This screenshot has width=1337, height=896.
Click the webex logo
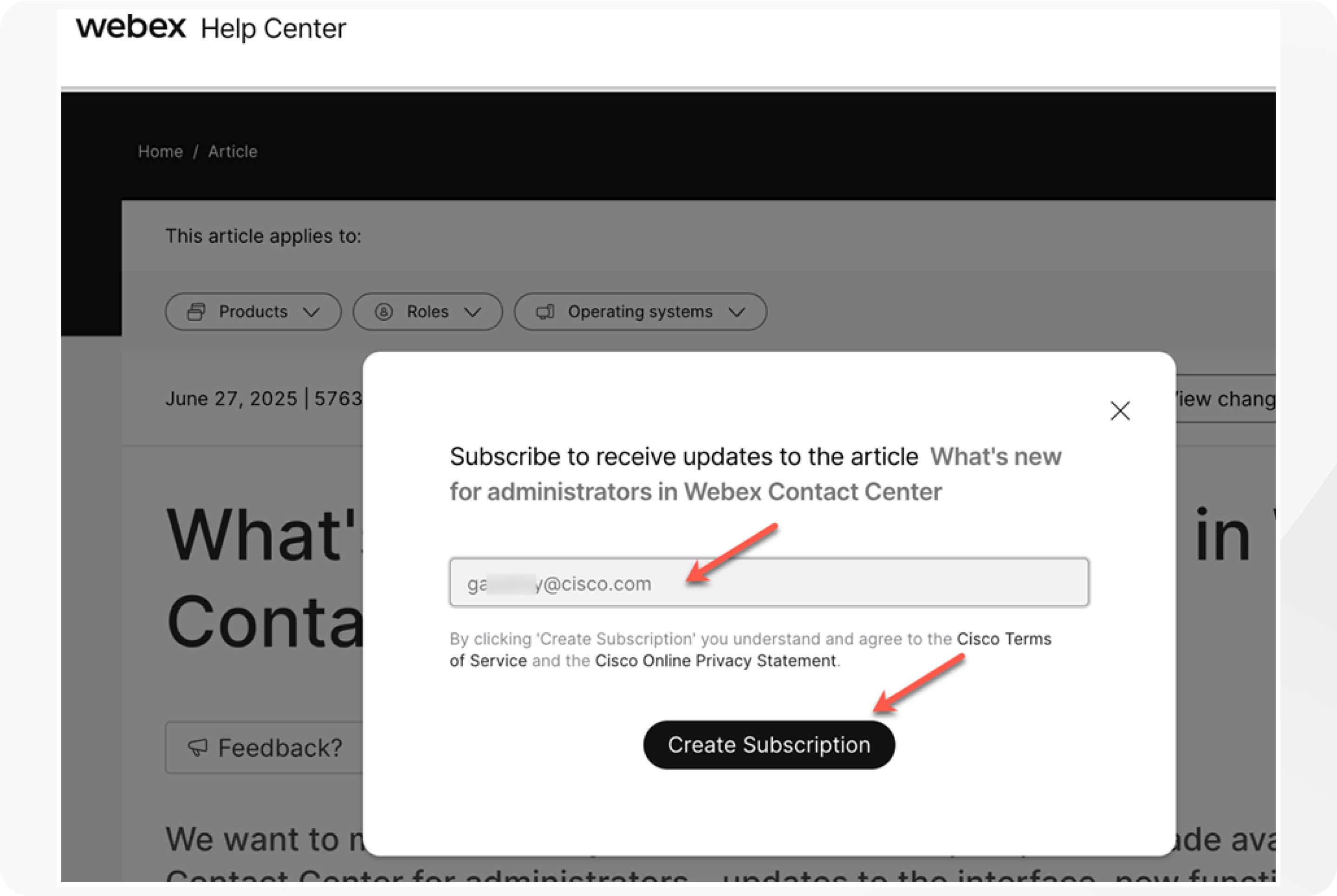[x=131, y=26]
